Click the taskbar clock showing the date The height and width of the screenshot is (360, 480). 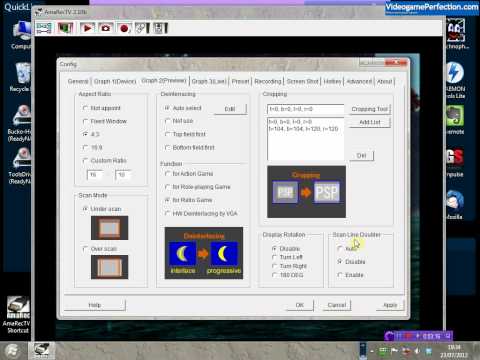[454, 351]
